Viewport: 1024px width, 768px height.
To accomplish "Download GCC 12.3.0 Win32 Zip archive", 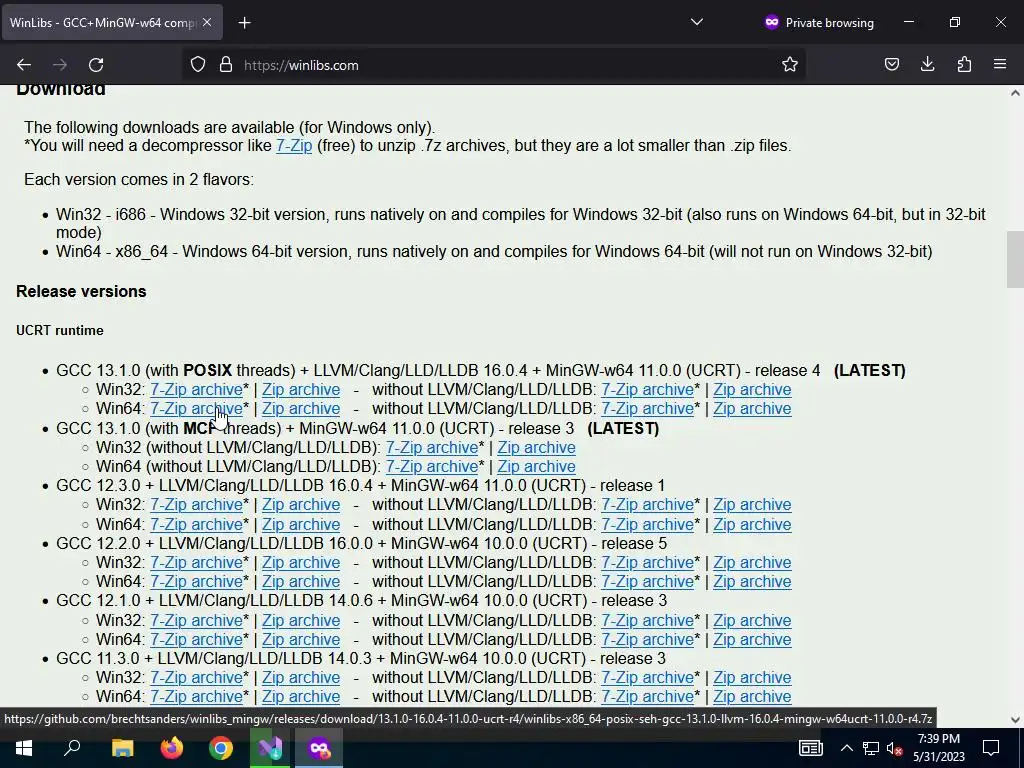I will click(301, 505).
